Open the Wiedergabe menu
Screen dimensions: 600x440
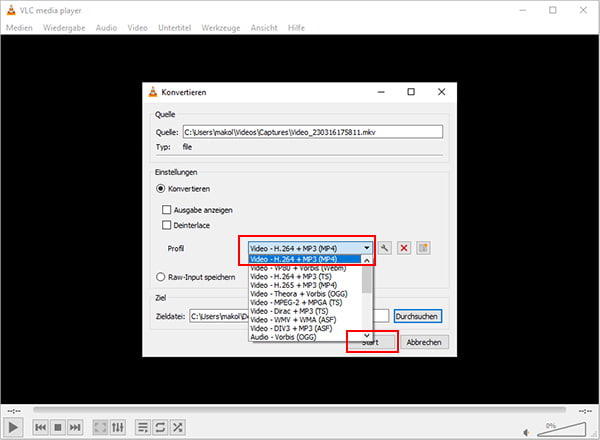pos(64,28)
